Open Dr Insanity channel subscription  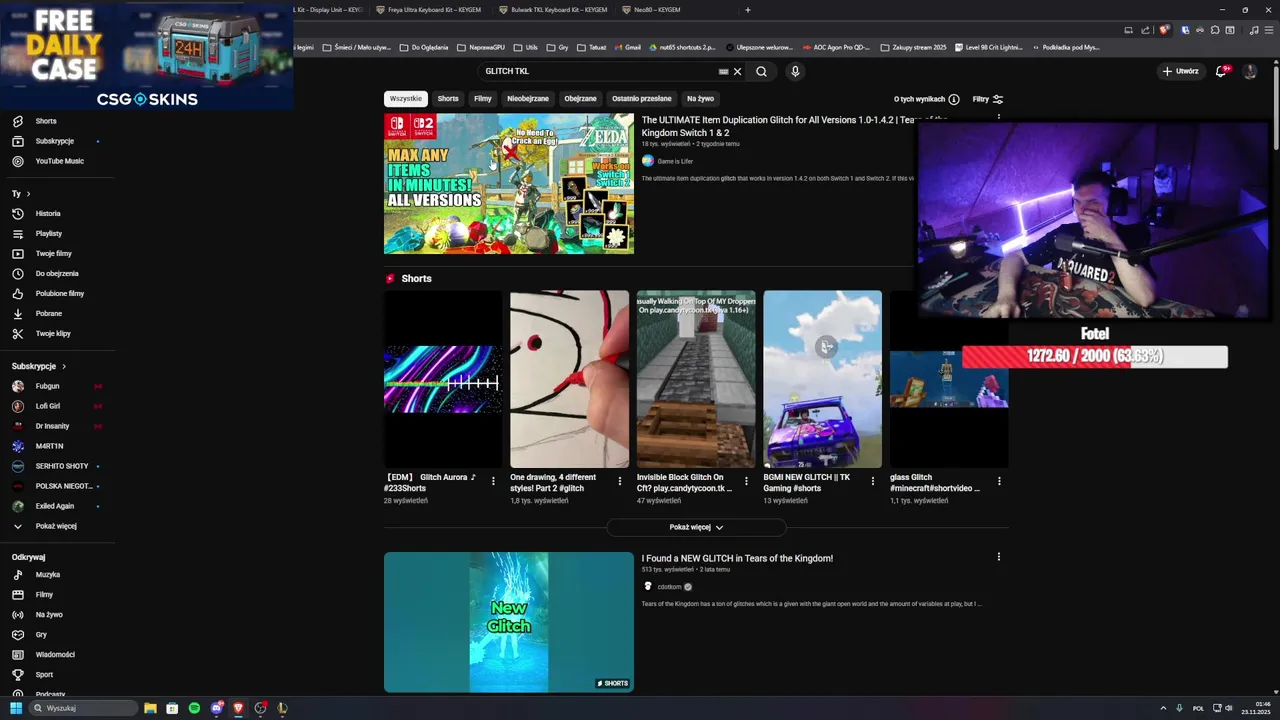(52, 426)
